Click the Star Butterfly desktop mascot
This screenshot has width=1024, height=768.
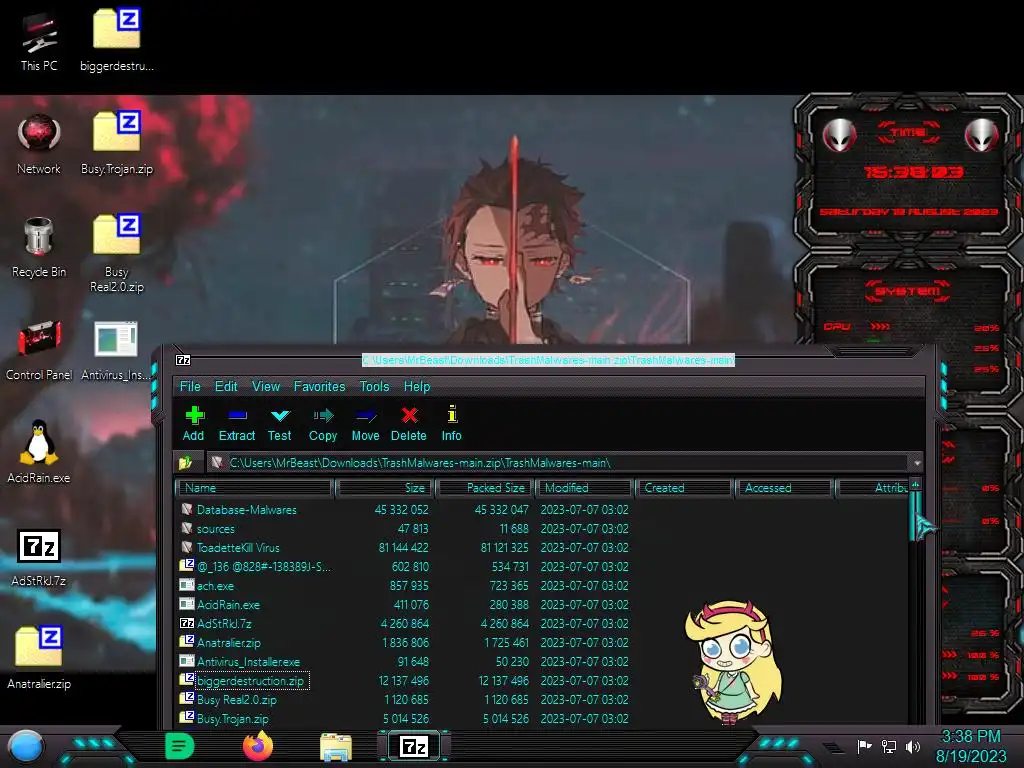tap(734, 662)
